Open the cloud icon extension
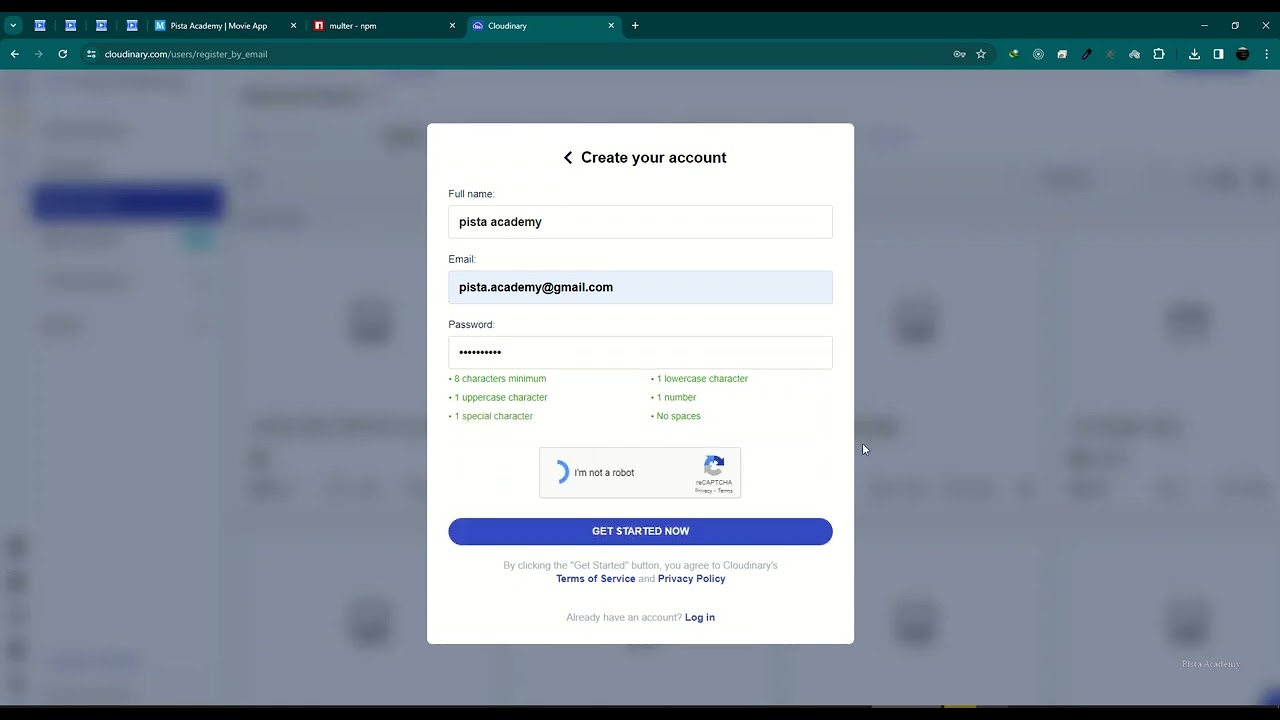Screen dimensions: 1280x720 [1135, 54]
